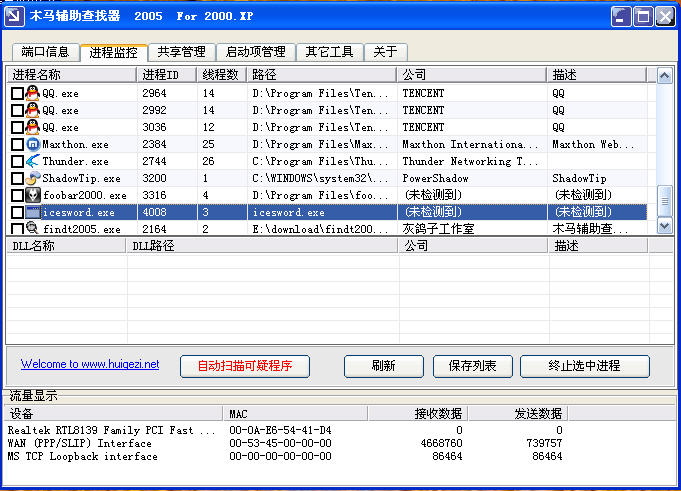
Task: Click the QQ penguin icon for process 3036
Action: tap(33, 127)
